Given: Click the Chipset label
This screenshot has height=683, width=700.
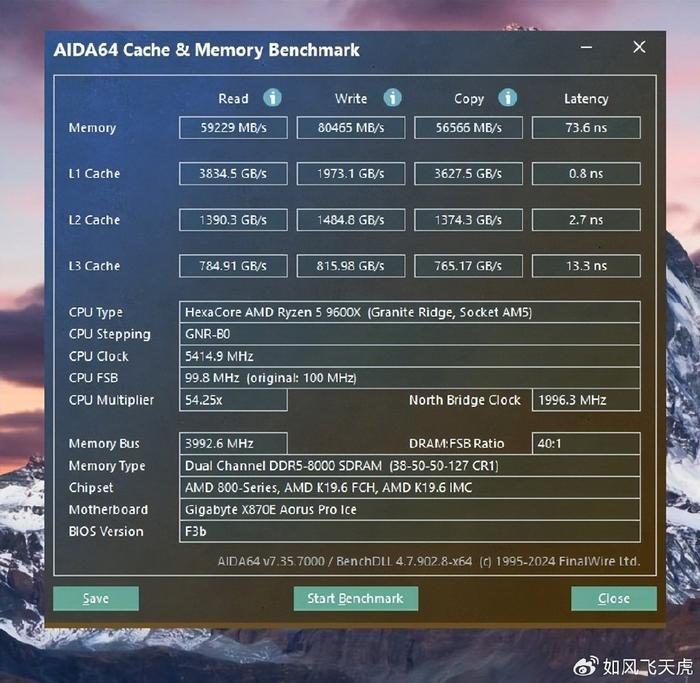Looking at the screenshot, I should tap(91, 488).
